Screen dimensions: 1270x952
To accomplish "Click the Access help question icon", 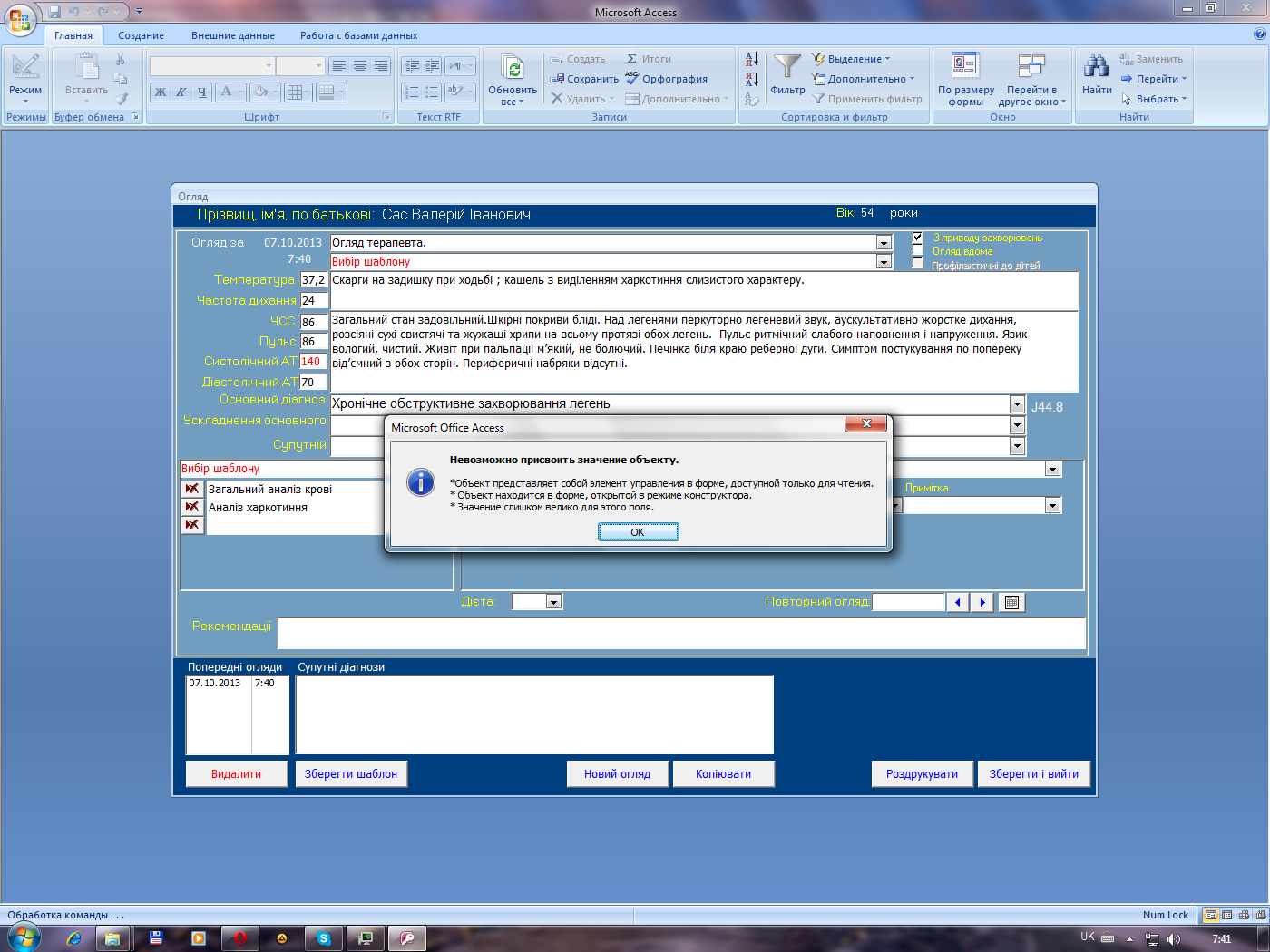I will pos(1260,34).
